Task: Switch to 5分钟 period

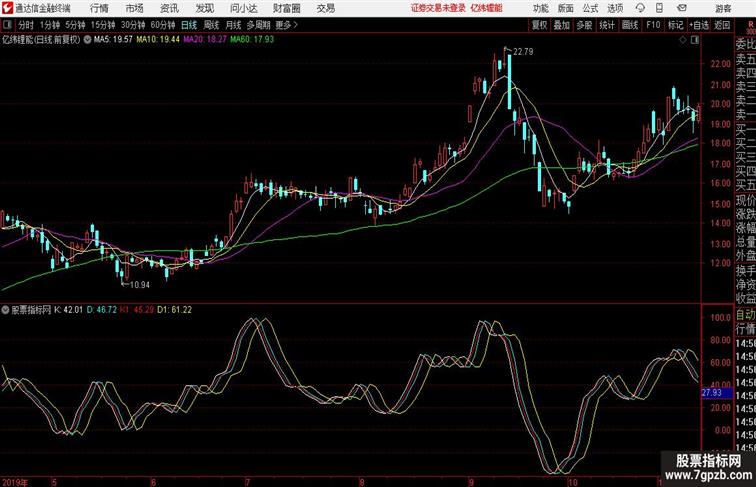Action: [75, 25]
